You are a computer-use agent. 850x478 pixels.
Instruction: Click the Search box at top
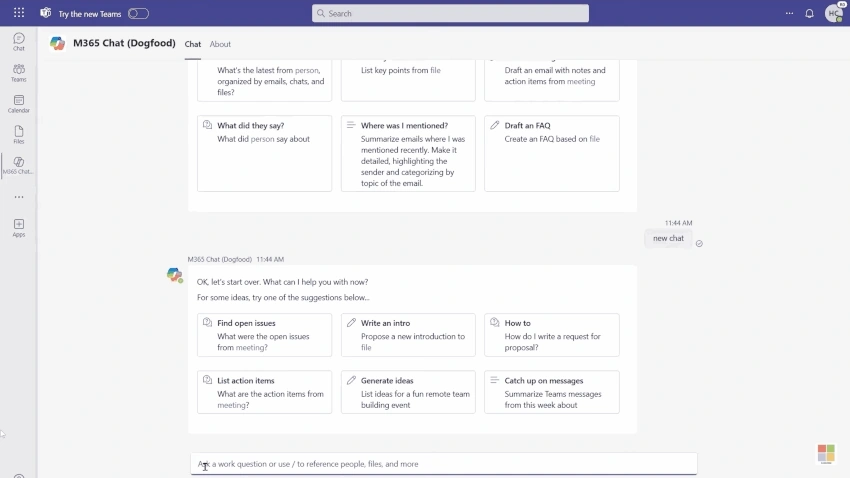[450, 14]
